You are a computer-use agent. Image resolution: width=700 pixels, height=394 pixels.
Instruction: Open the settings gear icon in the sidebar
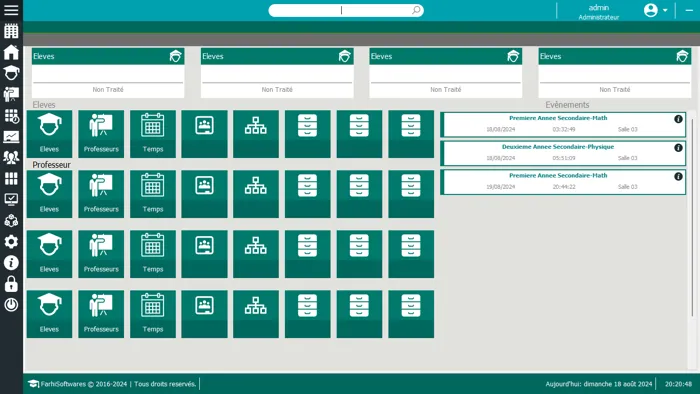(x=11, y=241)
